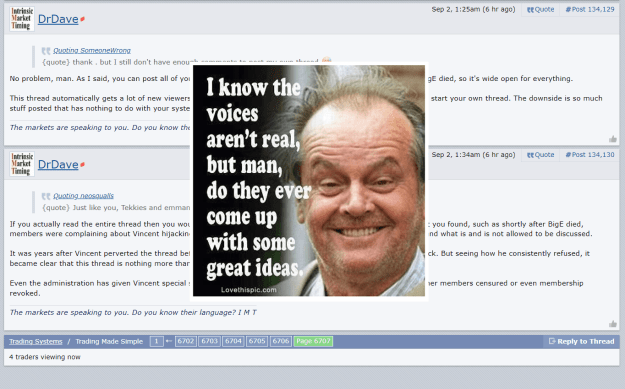
Task: Click the Jack Nicholson meme image overlay
Action: 309,181
